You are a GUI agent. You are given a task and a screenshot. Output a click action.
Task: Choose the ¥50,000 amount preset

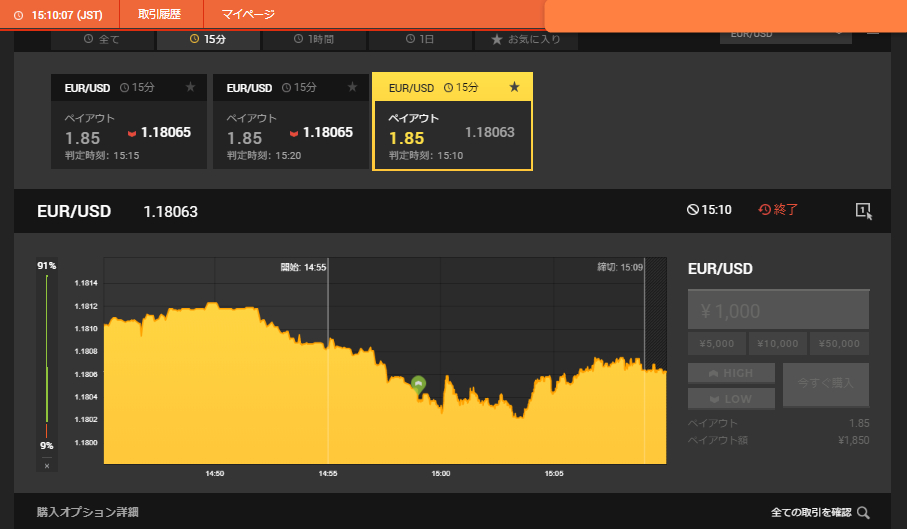pos(839,343)
